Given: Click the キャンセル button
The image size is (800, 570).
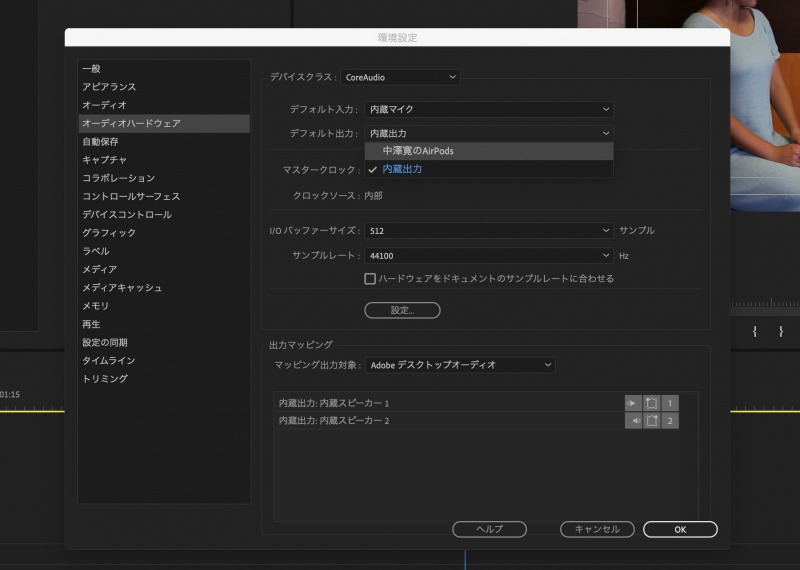Looking at the screenshot, I should pyautogui.click(x=597, y=529).
